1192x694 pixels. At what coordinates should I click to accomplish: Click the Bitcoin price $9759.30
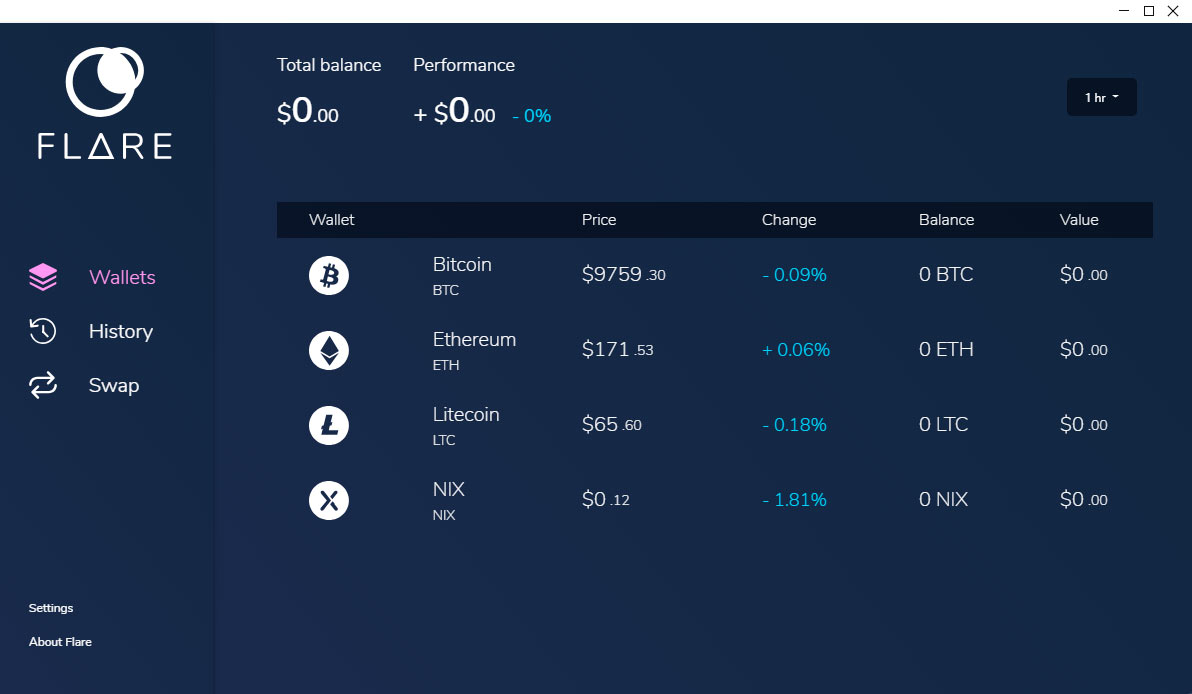point(623,274)
